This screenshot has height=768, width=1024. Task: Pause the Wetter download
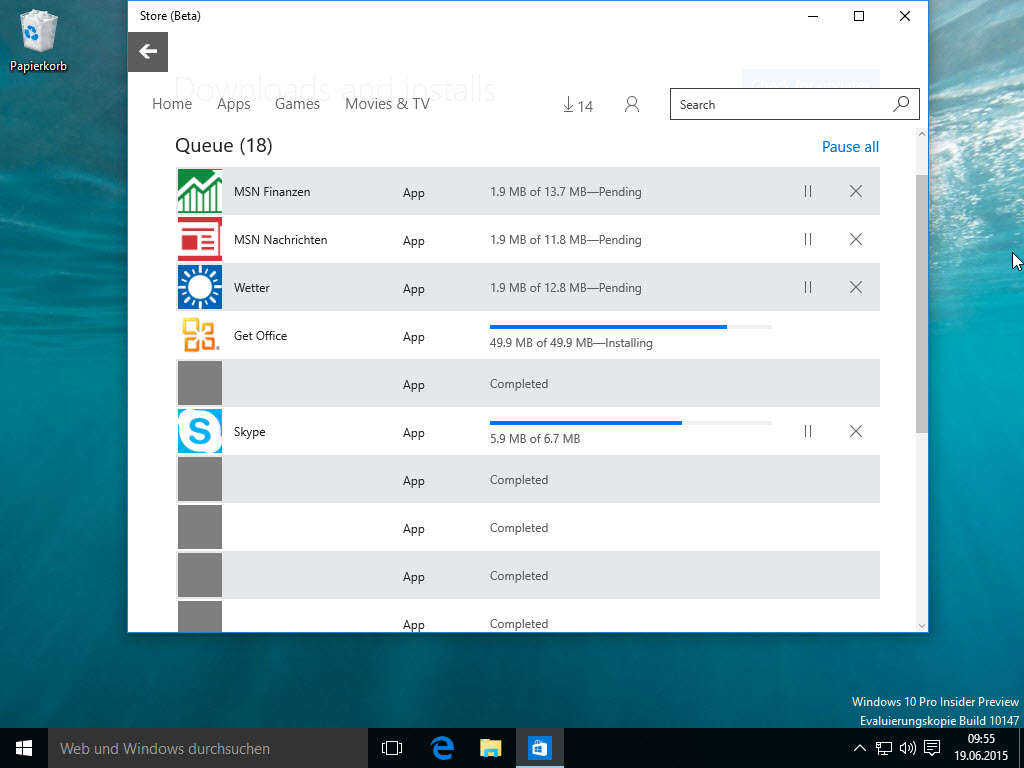click(808, 287)
